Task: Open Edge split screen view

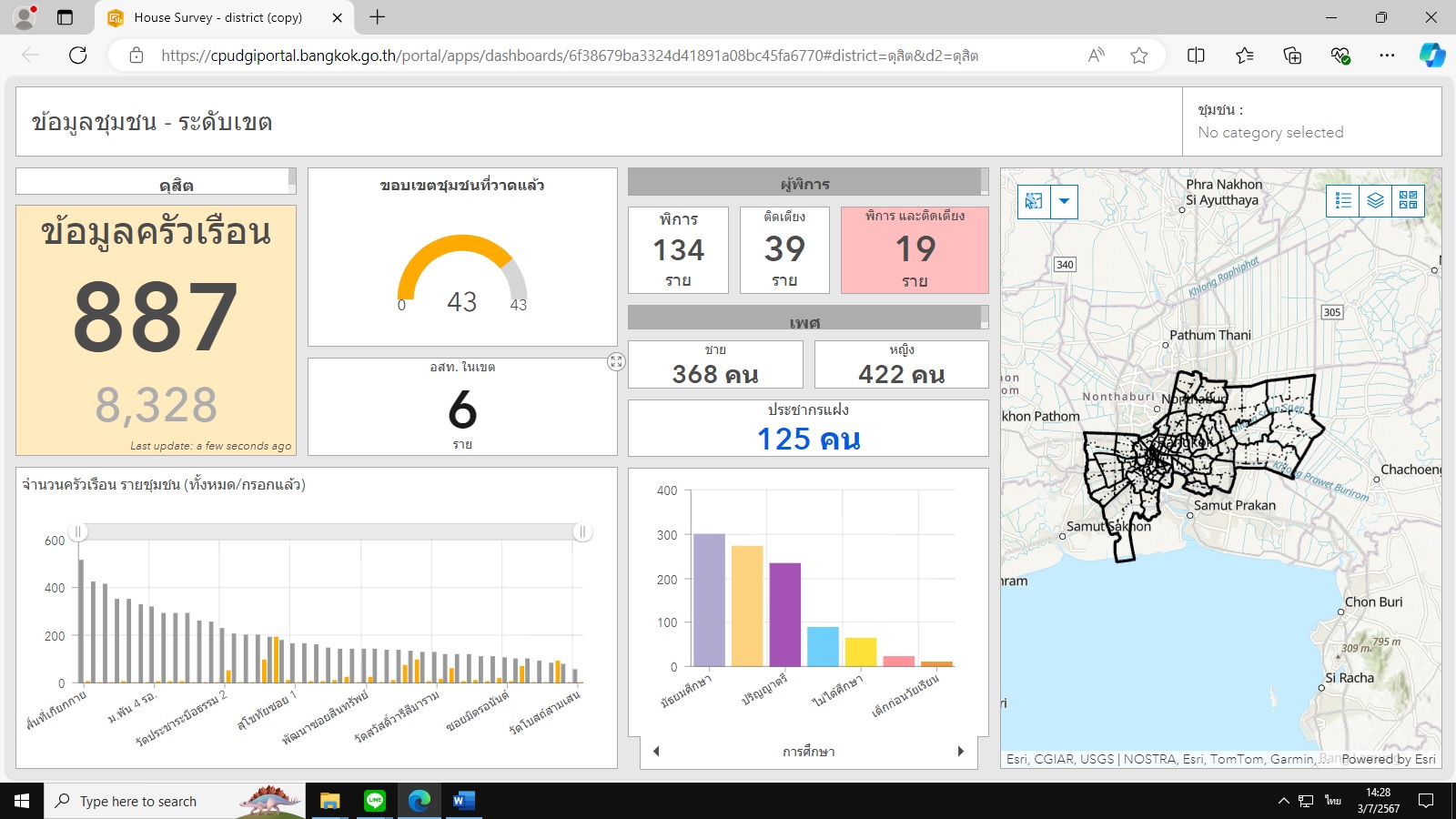Action: tap(1196, 56)
